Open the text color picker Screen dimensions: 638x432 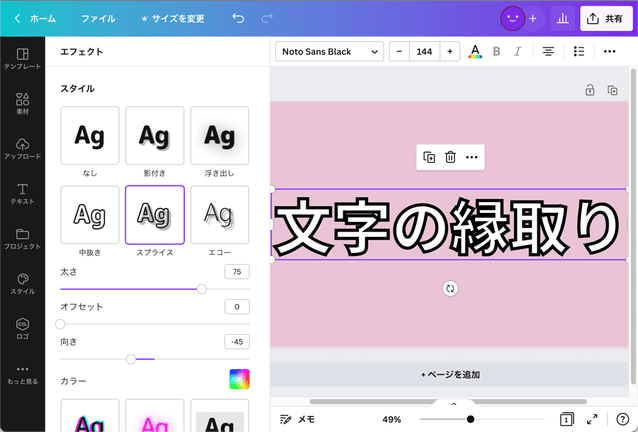[475, 52]
